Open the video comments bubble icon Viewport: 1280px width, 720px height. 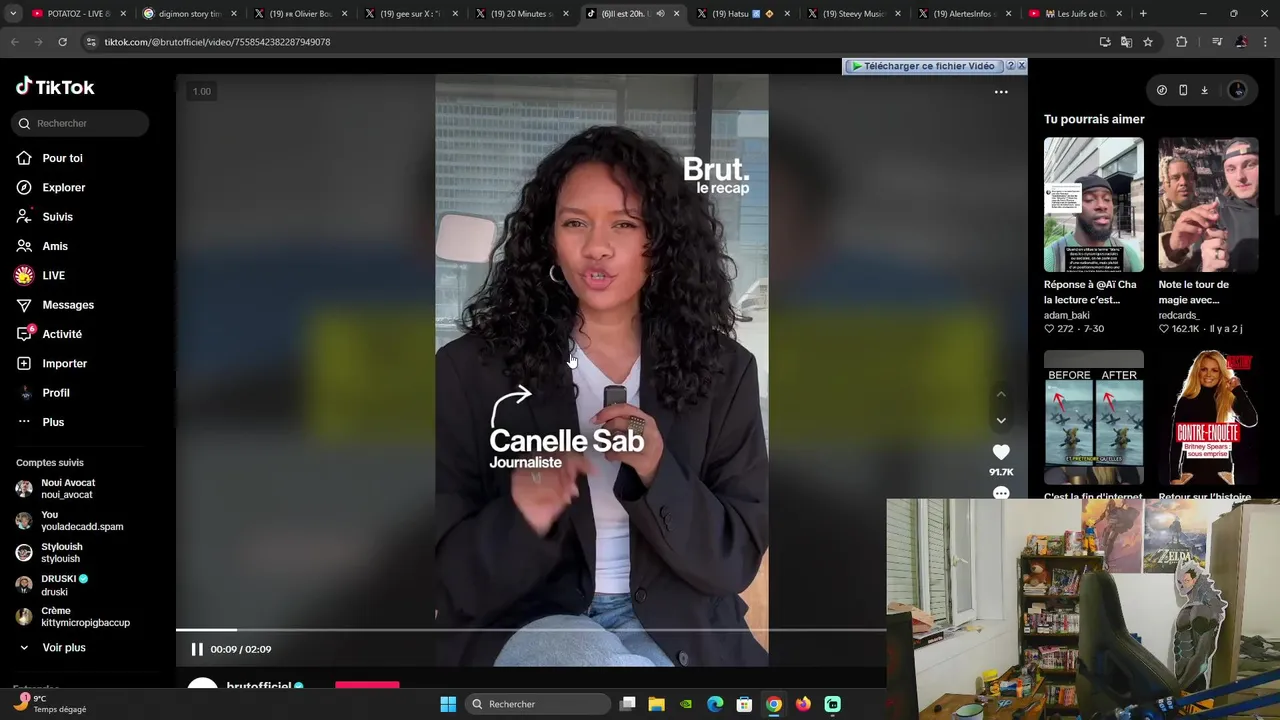pos(1001,493)
